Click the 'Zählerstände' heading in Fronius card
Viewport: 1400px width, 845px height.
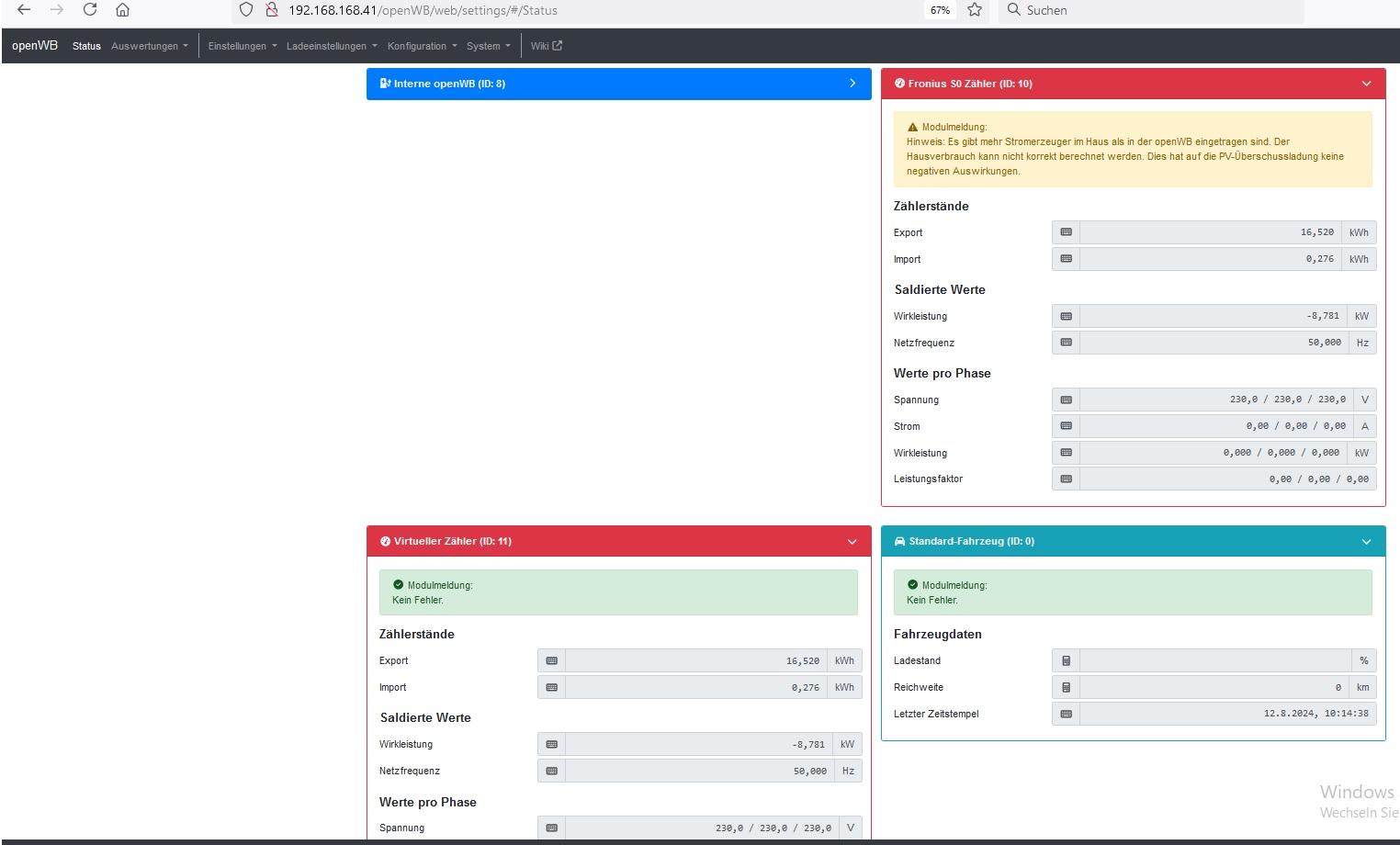coord(931,206)
